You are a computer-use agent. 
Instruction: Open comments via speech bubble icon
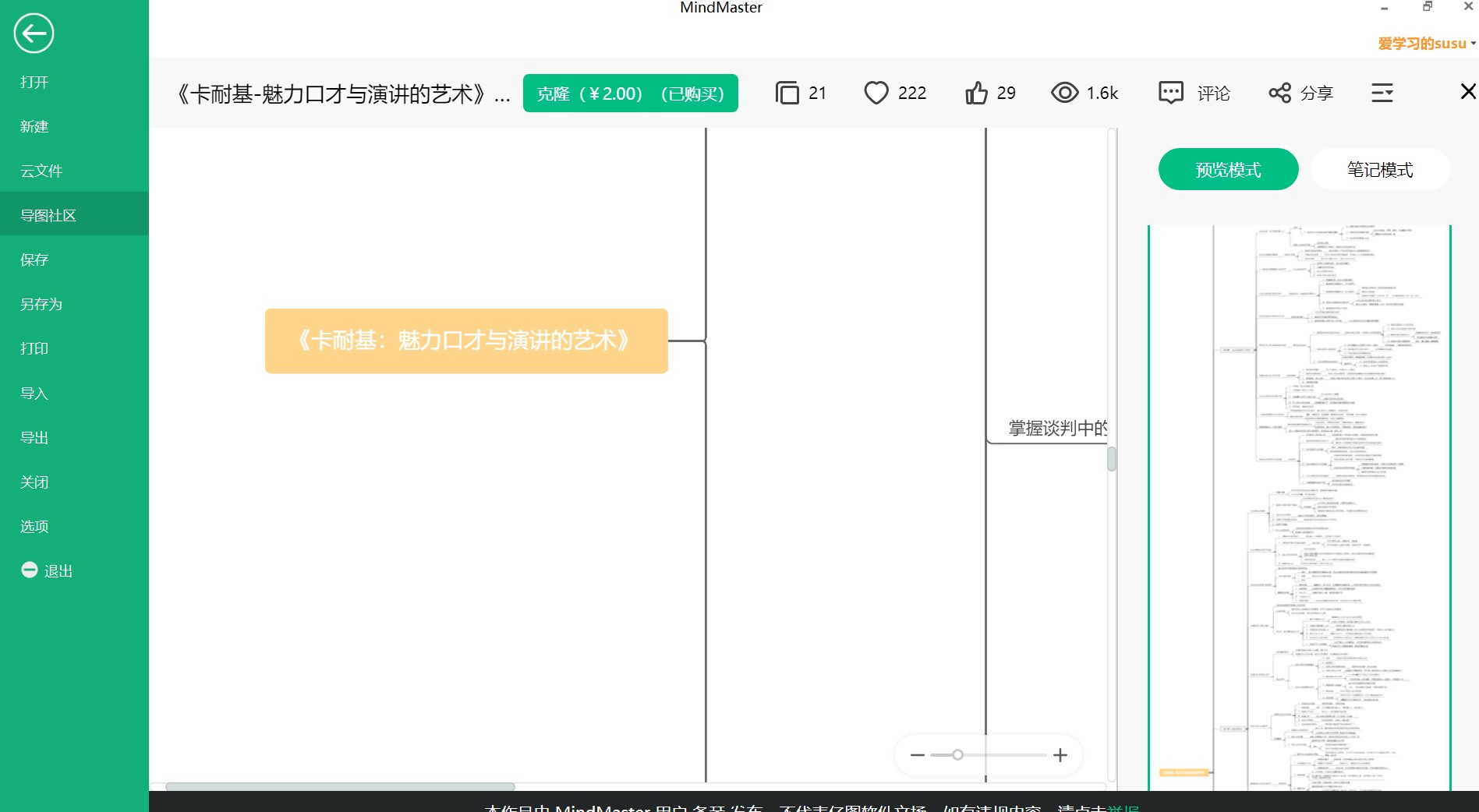(1171, 93)
